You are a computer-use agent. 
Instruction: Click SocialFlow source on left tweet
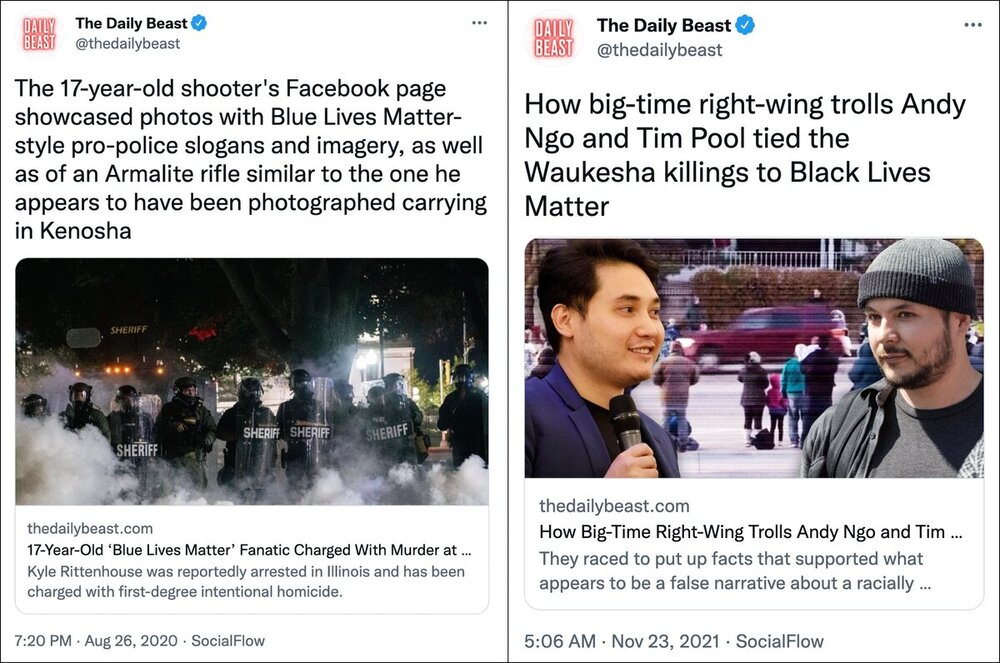[228, 641]
